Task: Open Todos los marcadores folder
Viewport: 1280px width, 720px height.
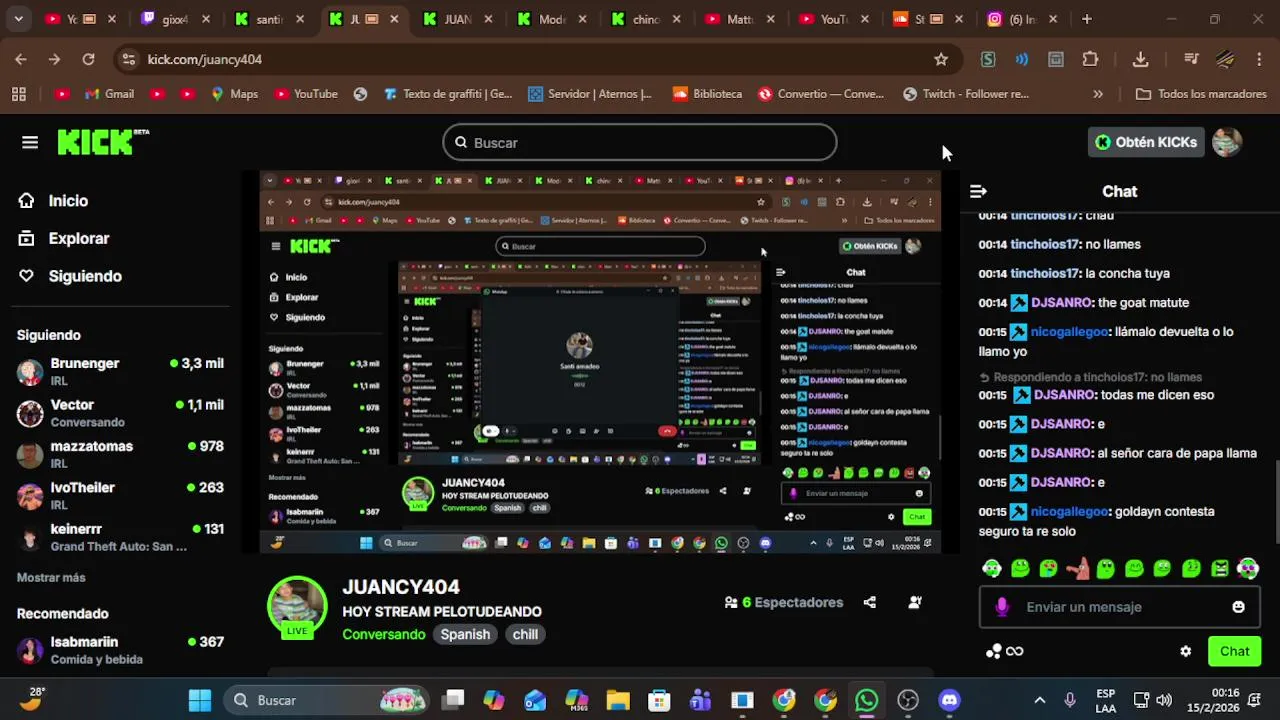Action: 1201,94
